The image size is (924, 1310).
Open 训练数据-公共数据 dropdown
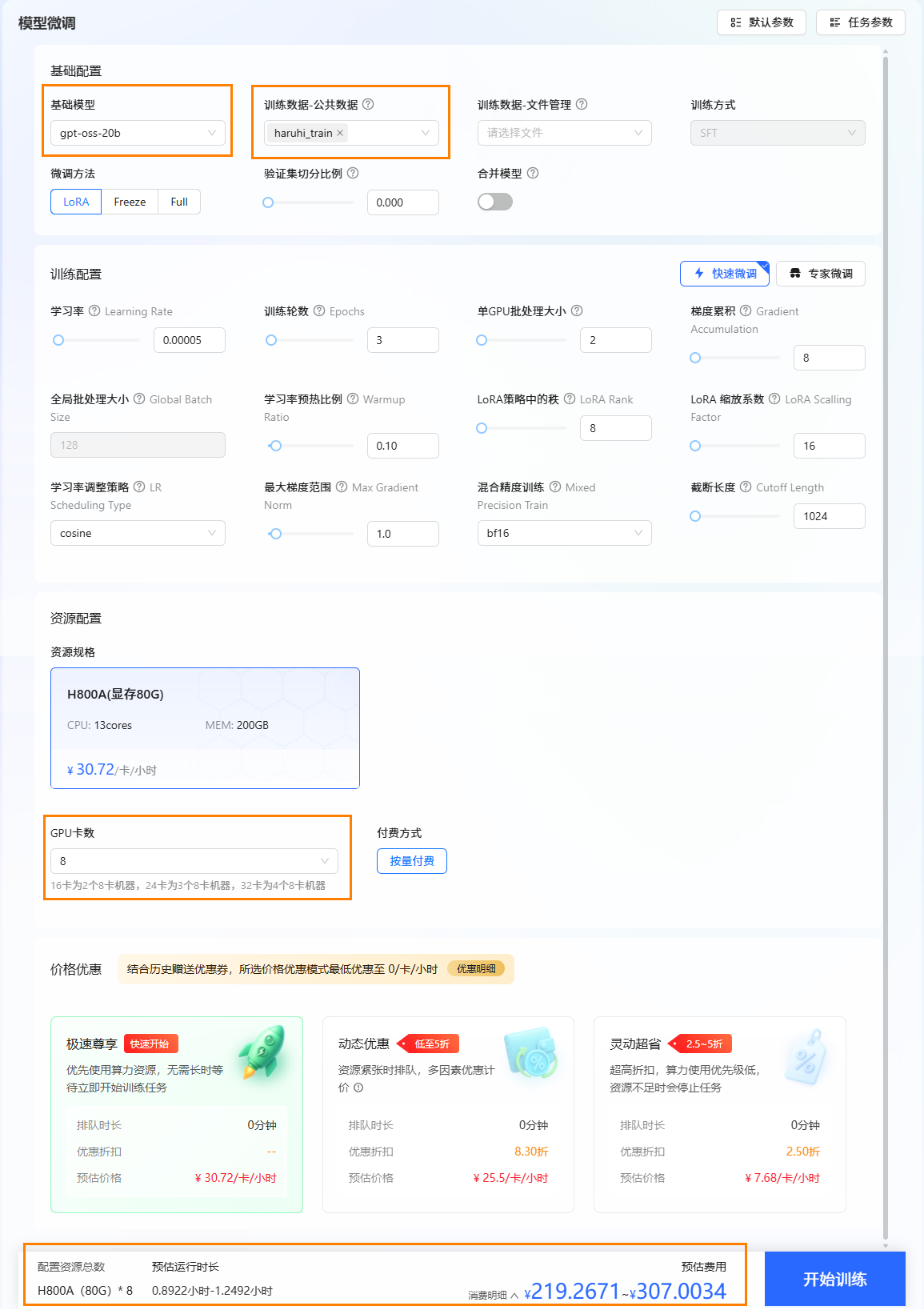click(351, 133)
